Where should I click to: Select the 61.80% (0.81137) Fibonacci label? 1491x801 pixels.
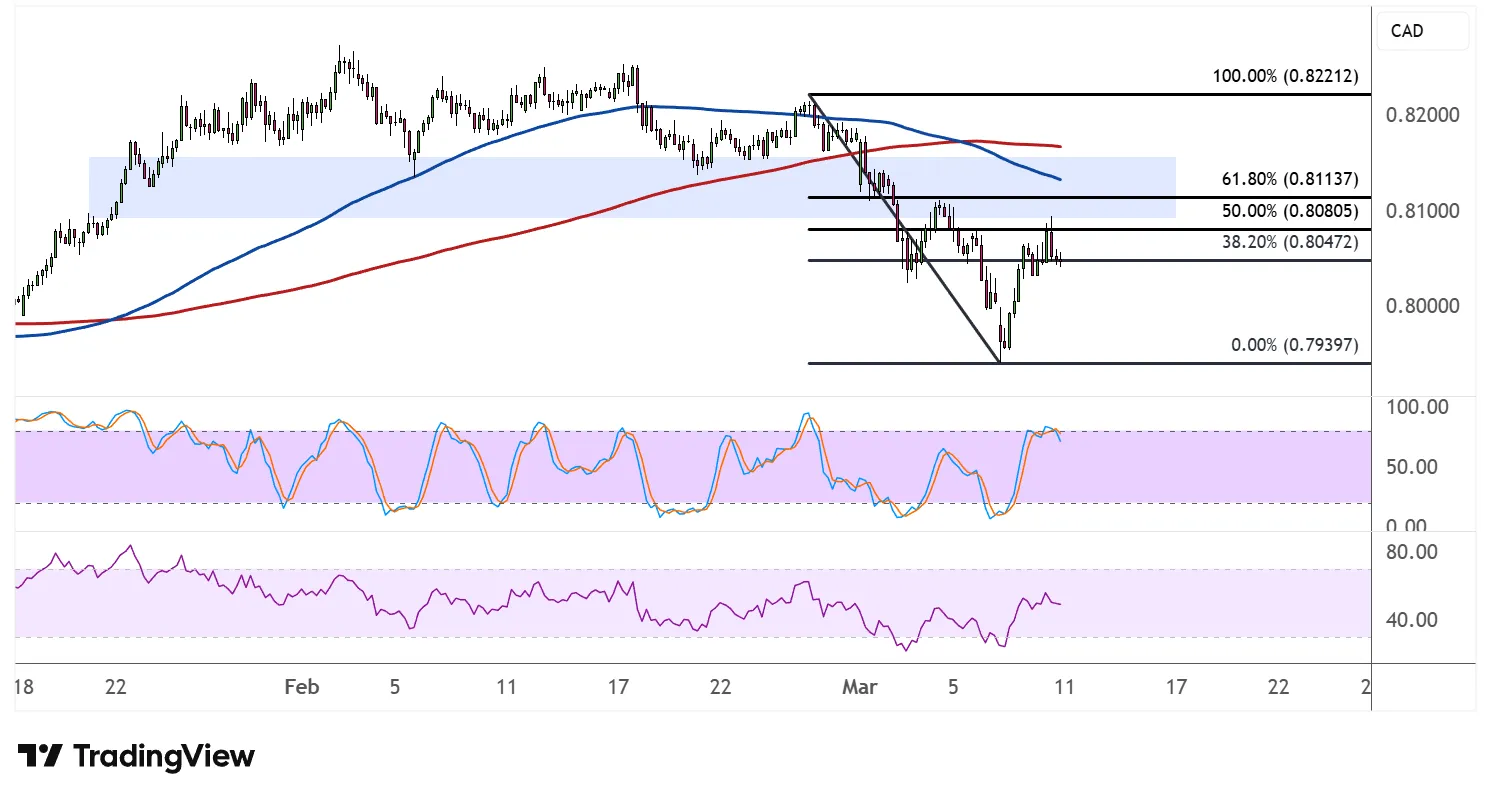point(1289,179)
